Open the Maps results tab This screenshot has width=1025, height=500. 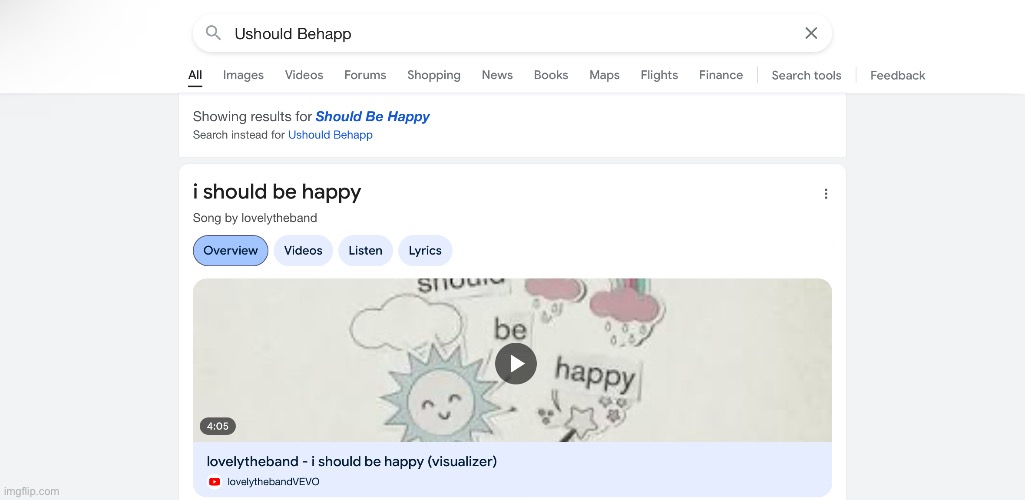[604, 75]
